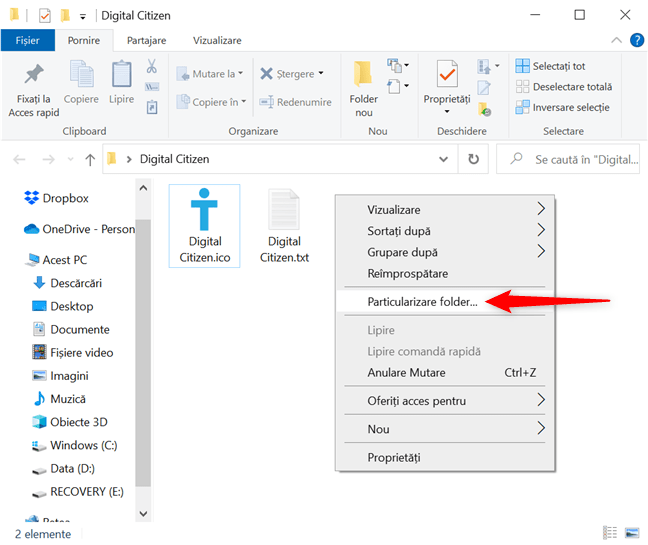Select OneDrive - Personal in navigation pane
This screenshot has width=648, height=545.
79,229
